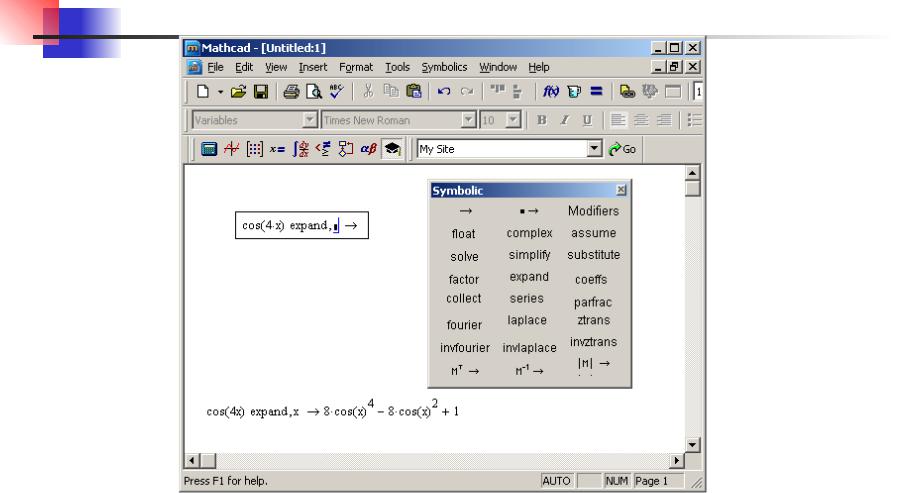This screenshot has height=493, width=897.
Task: Toggle italic formatting I button
Action: coord(565,120)
